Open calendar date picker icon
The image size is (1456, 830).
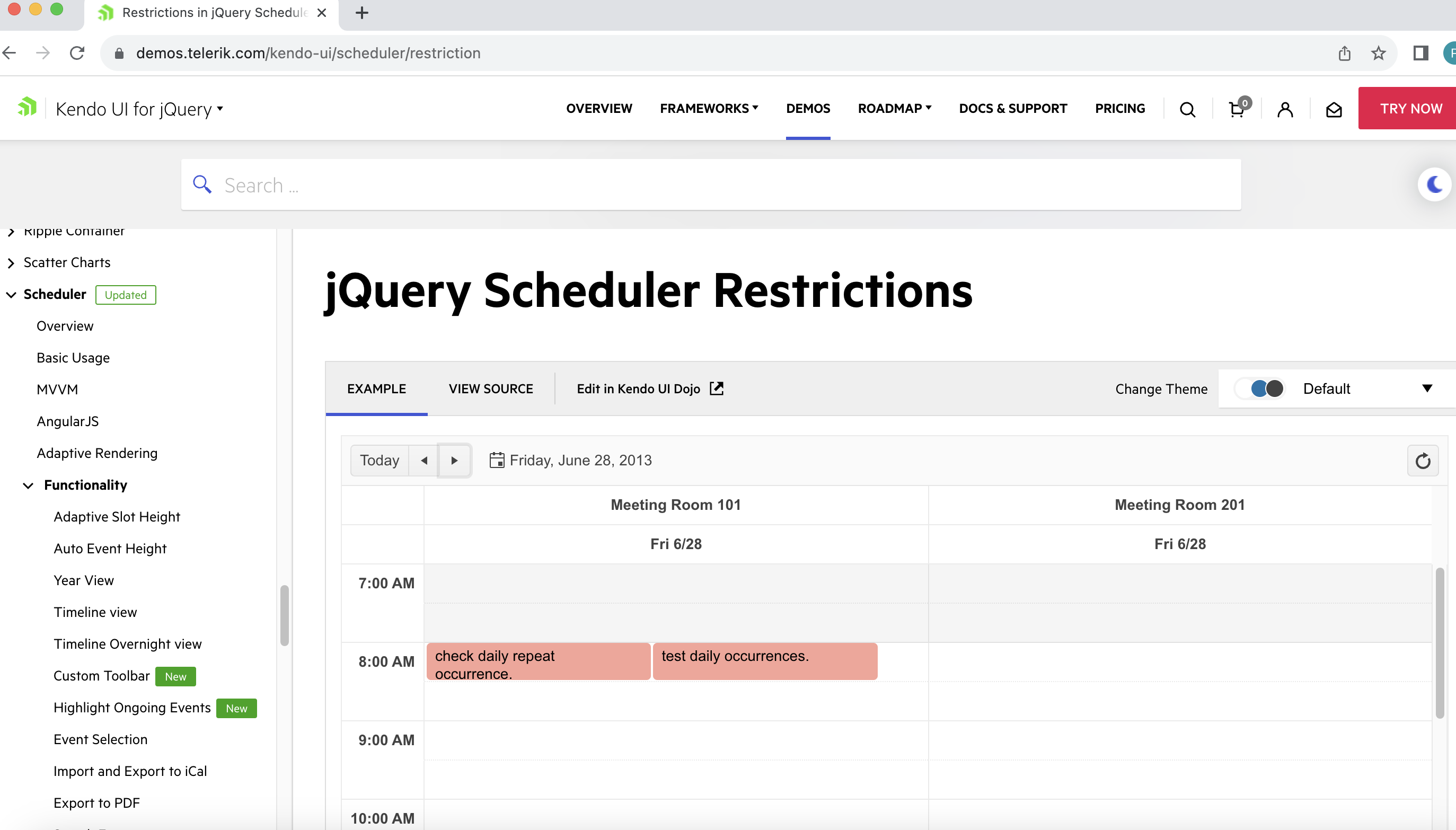tap(497, 460)
